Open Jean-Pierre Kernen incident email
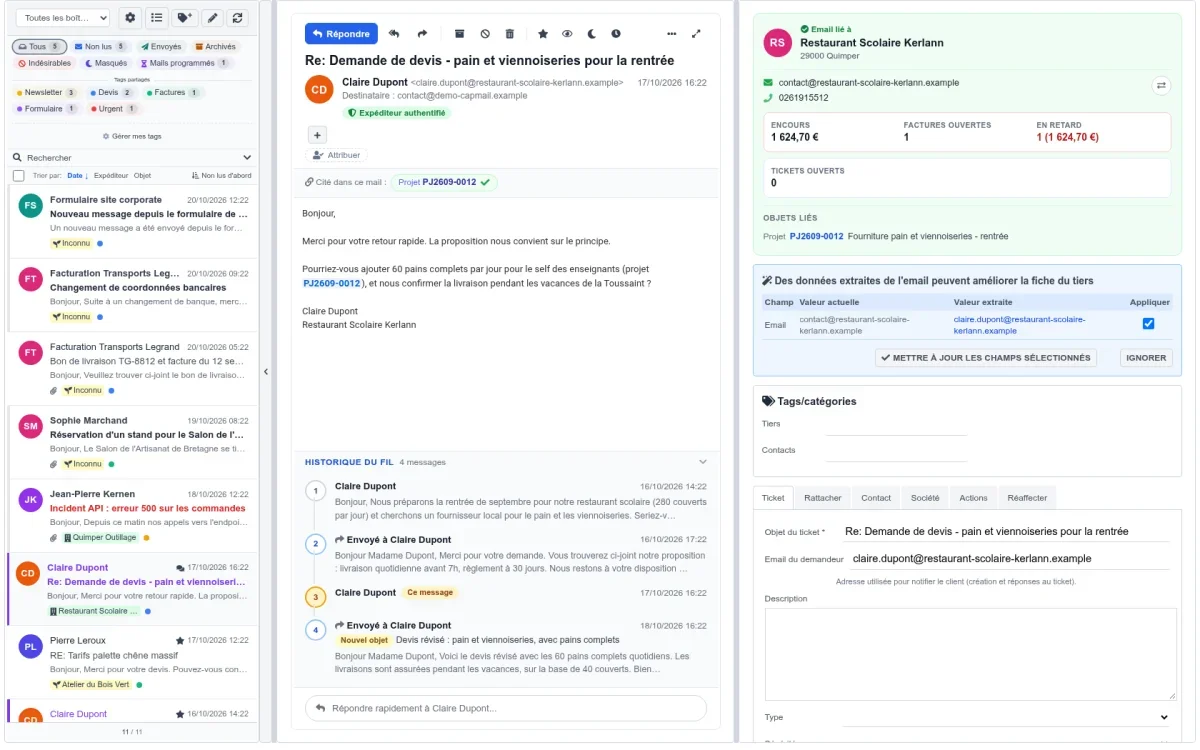 coord(132,515)
